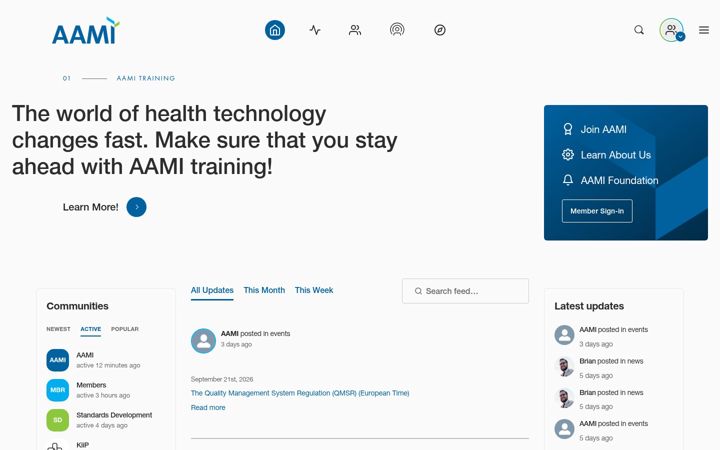Image resolution: width=720 pixels, height=450 pixels.
Task: Click 'September 21st, 2026' date text
Action: 222,379
